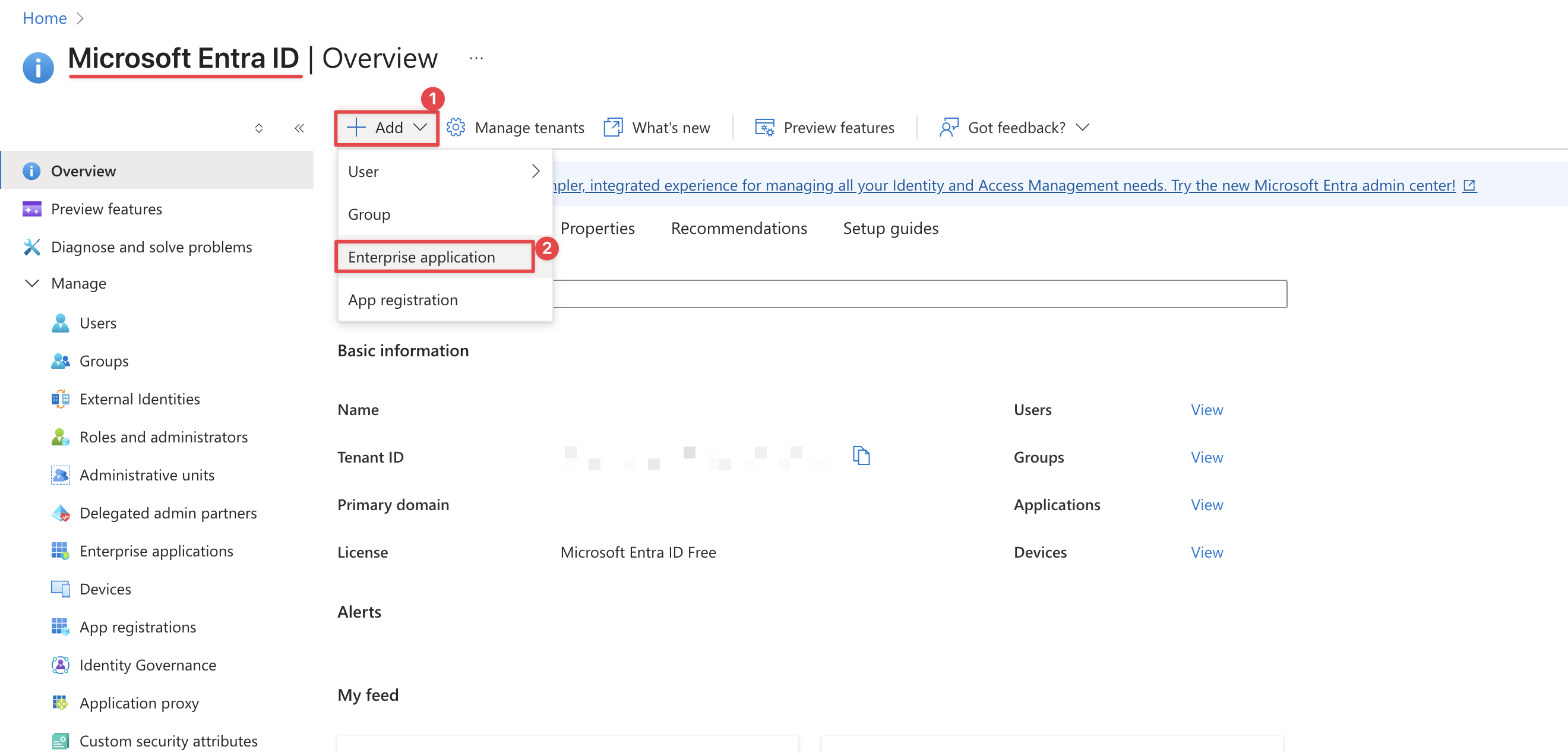Viewport: 1568px width, 753px height.
Task: View Applications count link
Action: click(1206, 505)
